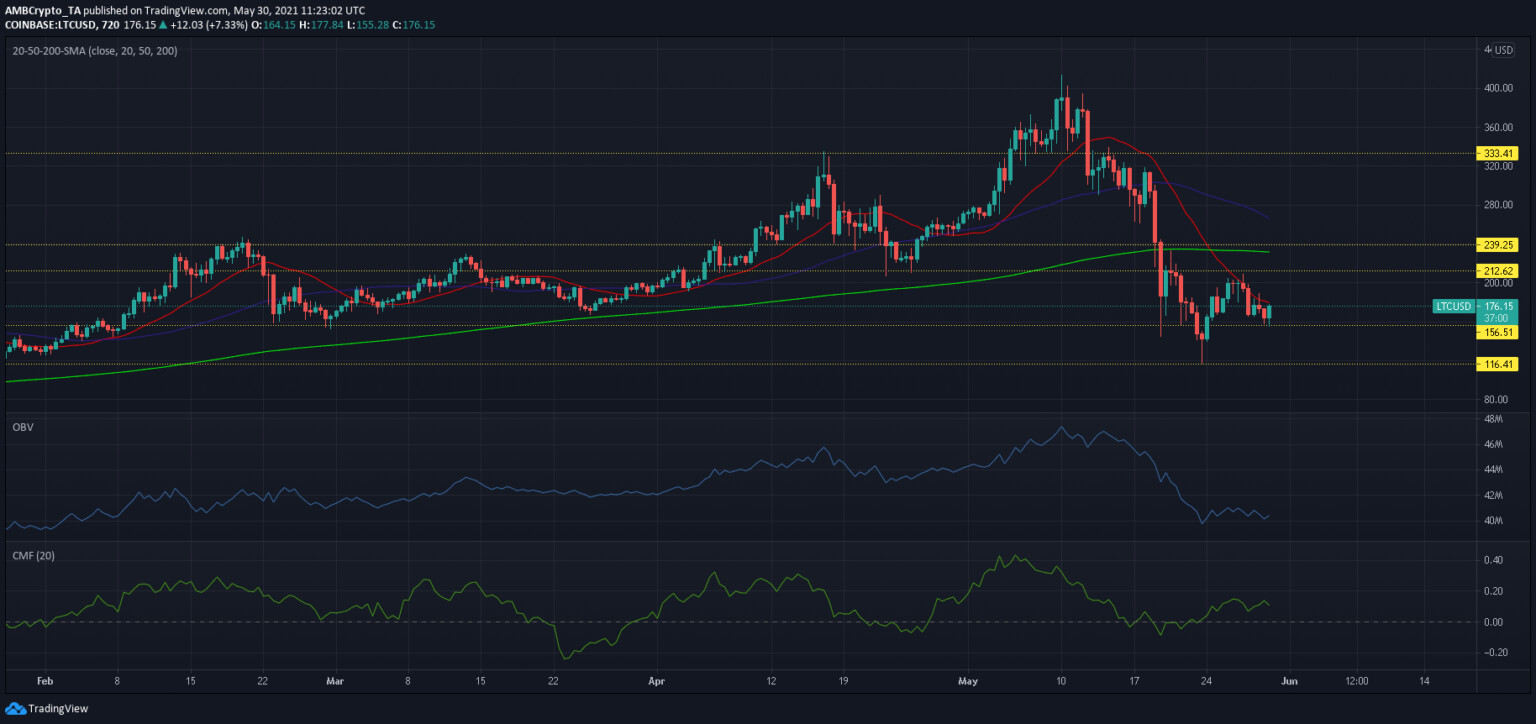Click the Jun label on time axis
The image size is (1536, 724).
tap(1289, 680)
